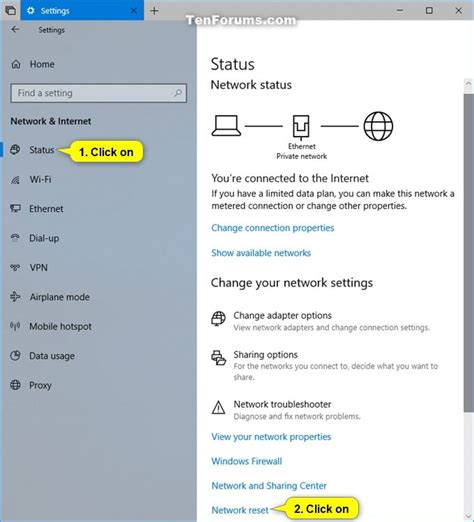Go to Data usage page
This screenshot has height=522, width=474.
[52, 356]
